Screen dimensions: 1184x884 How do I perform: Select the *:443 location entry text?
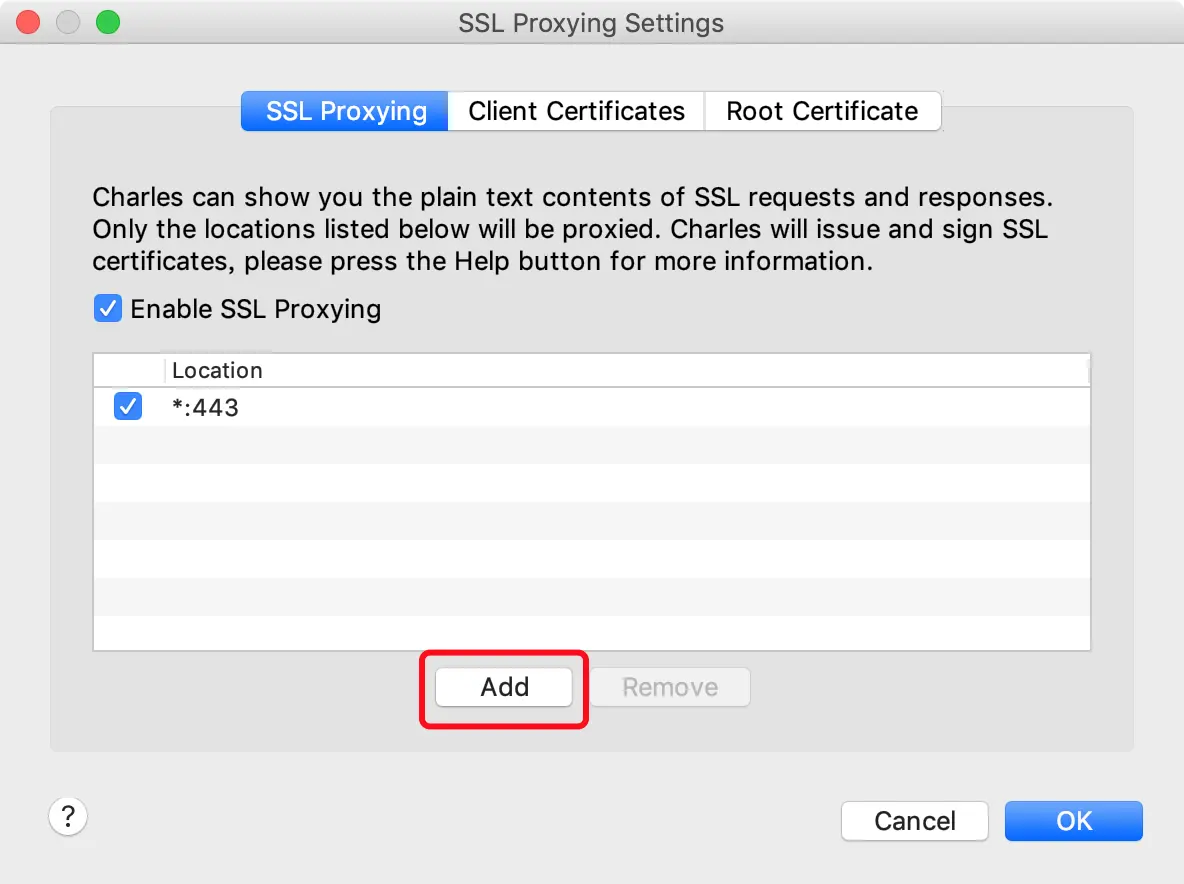coord(205,407)
